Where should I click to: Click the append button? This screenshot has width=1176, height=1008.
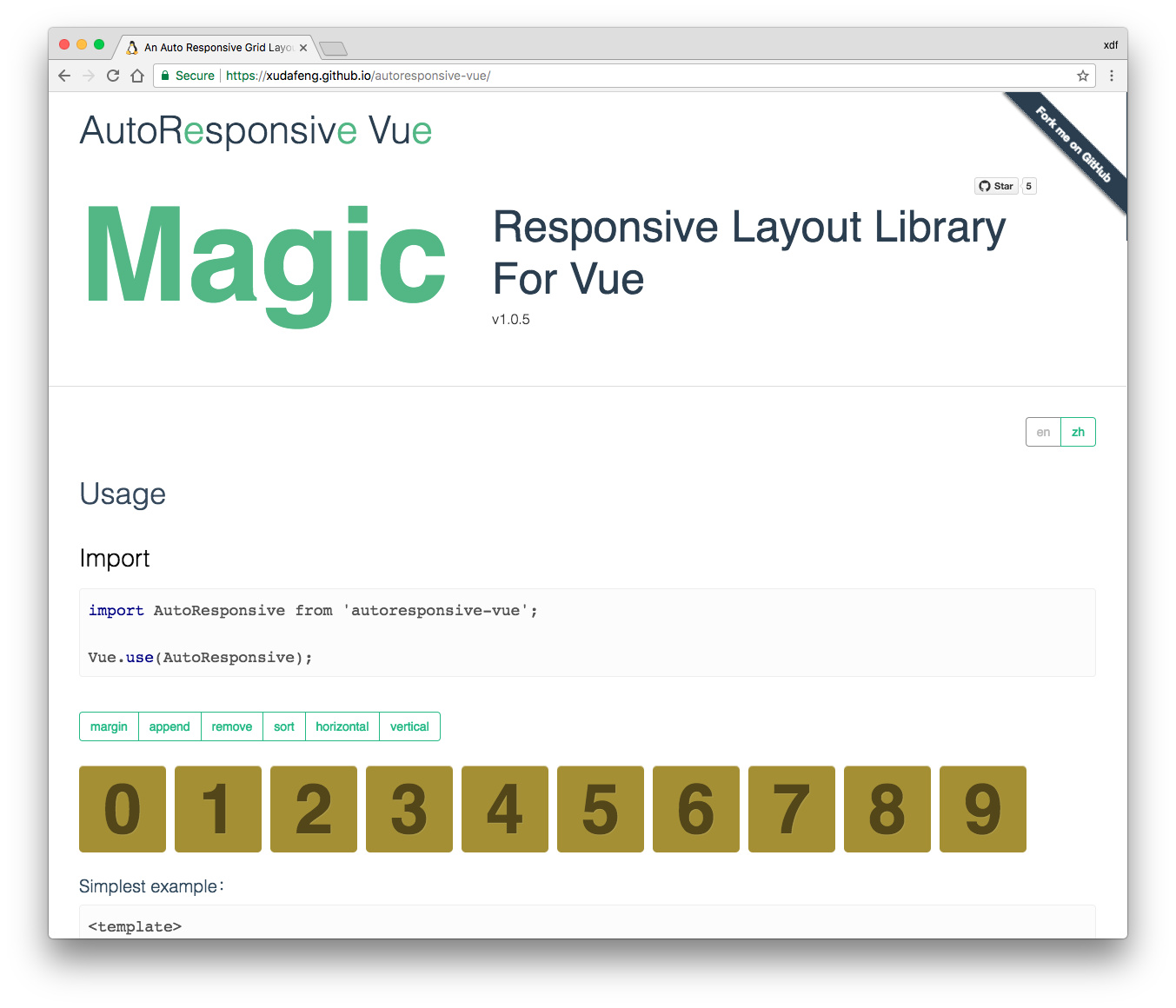[x=169, y=726]
